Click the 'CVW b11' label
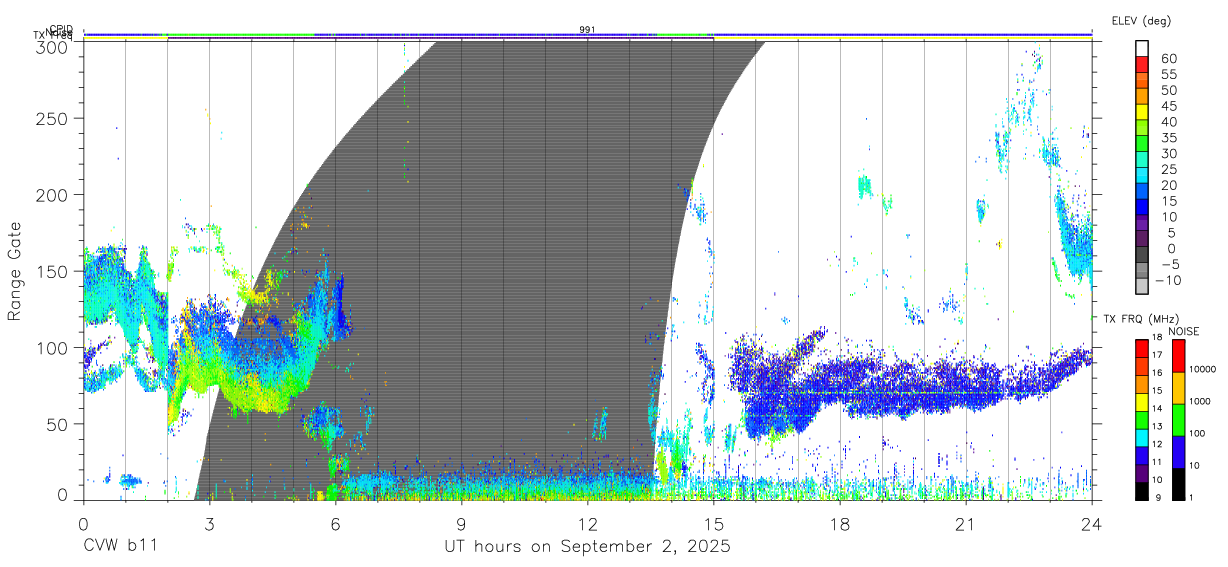 pos(120,547)
